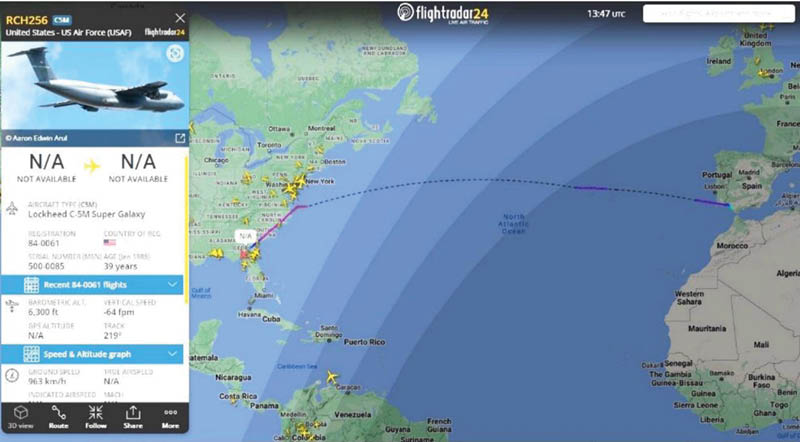Expand the Speed & Altitude graph section
800x442 pixels.
(x=173, y=353)
